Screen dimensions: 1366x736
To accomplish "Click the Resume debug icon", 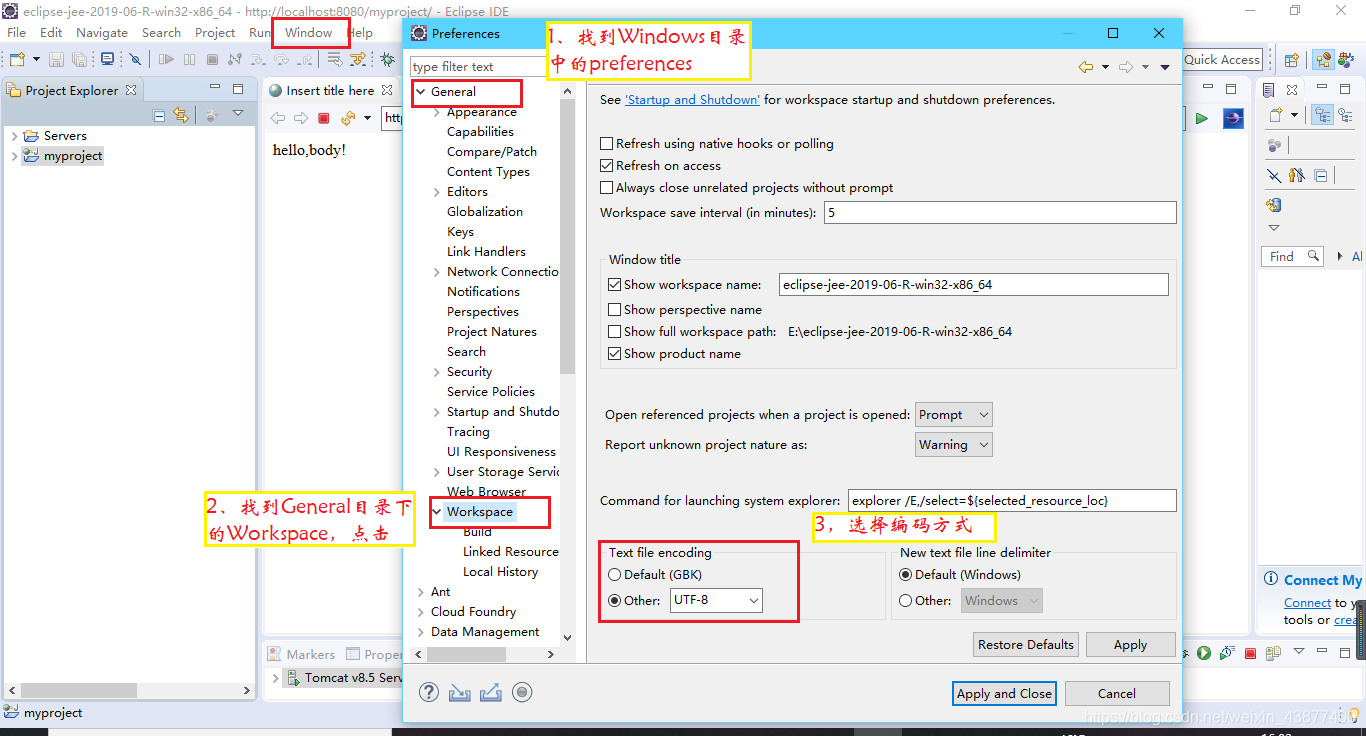I will 166,60.
